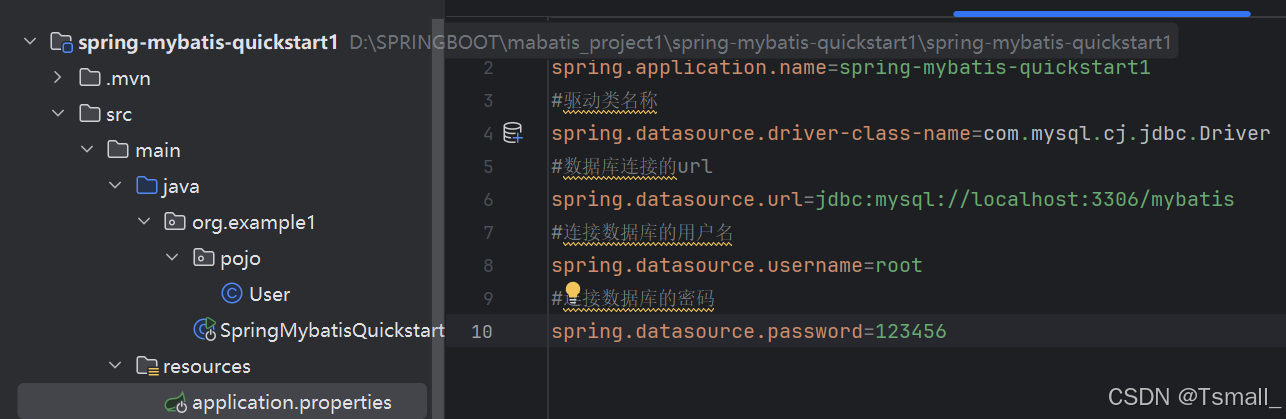Click the root username value
The width and height of the screenshot is (1286, 419).
(899, 265)
